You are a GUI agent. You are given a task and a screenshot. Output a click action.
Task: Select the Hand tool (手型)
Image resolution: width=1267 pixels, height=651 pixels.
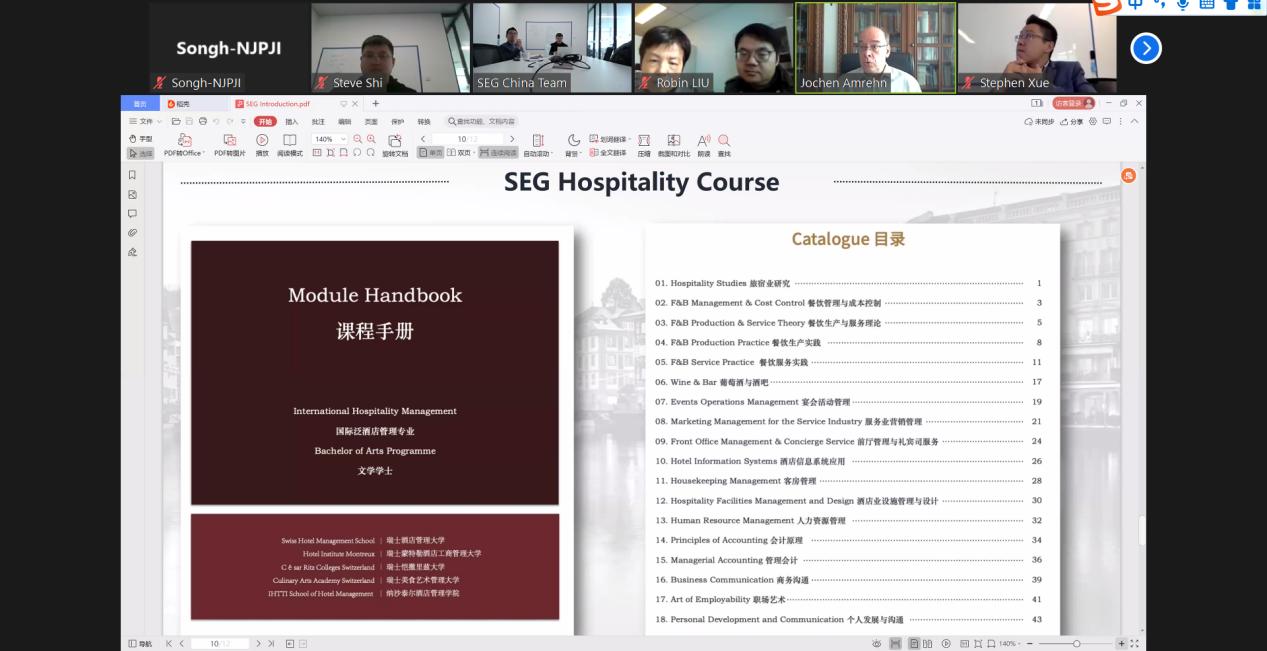[141, 139]
